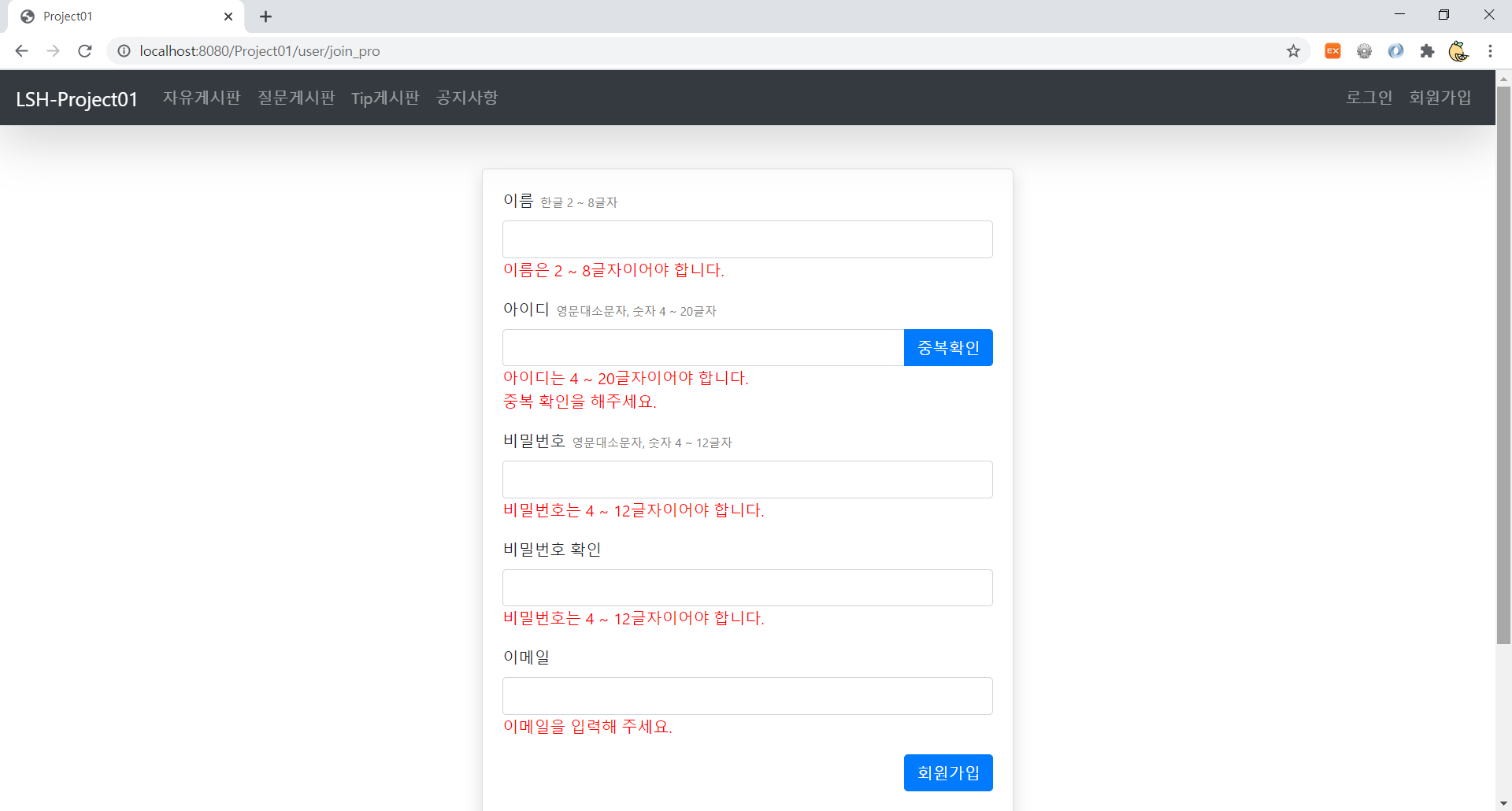Image resolution: width=1512 pixels, height=811 pixels.
Task: Click the blue round extension icon
Action: (1395, 51)
